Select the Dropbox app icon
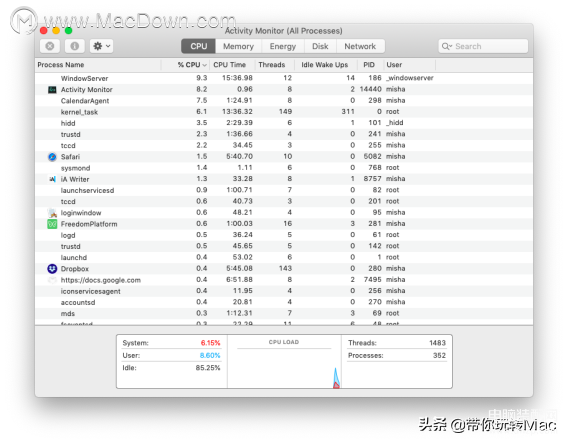This screenshot has height=444, width=568. [x=52, y=269]
